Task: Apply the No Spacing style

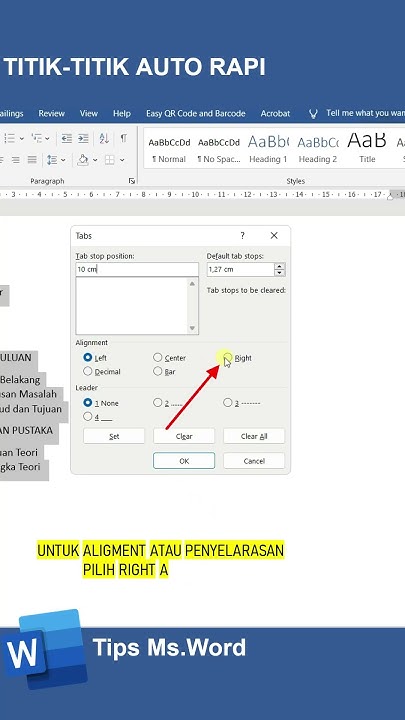Action: coord(219,150)
